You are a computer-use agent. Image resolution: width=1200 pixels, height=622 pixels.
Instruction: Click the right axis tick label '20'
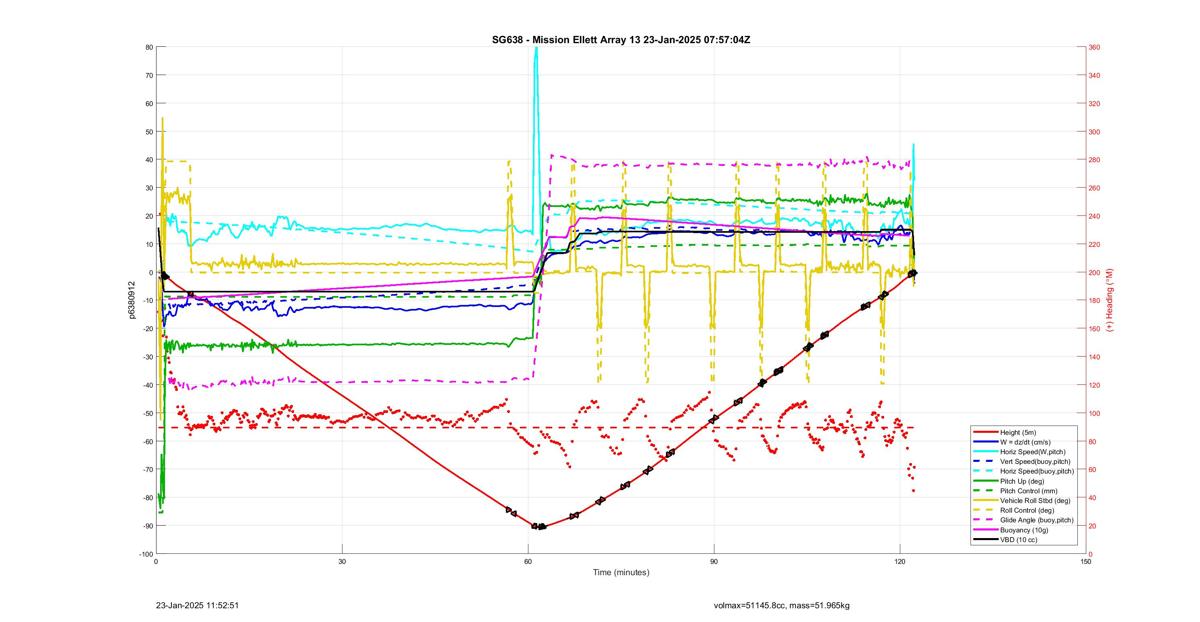[1093, 526]
